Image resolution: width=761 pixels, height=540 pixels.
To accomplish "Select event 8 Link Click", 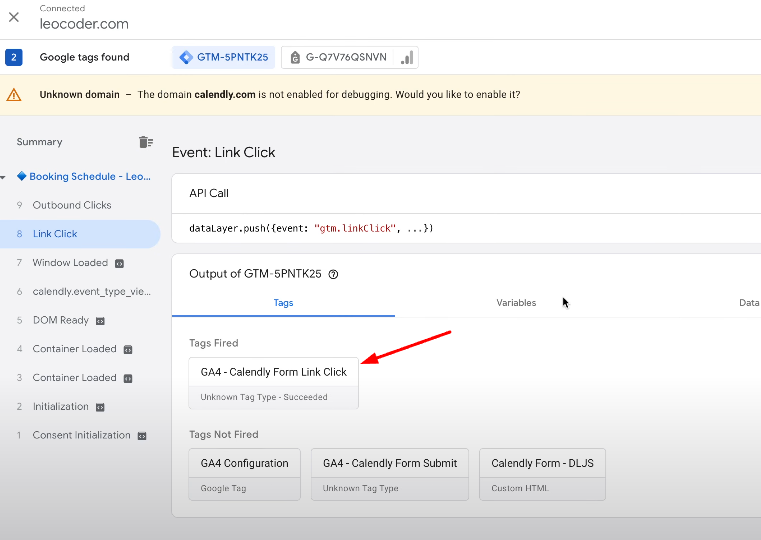I will point(80,234).
